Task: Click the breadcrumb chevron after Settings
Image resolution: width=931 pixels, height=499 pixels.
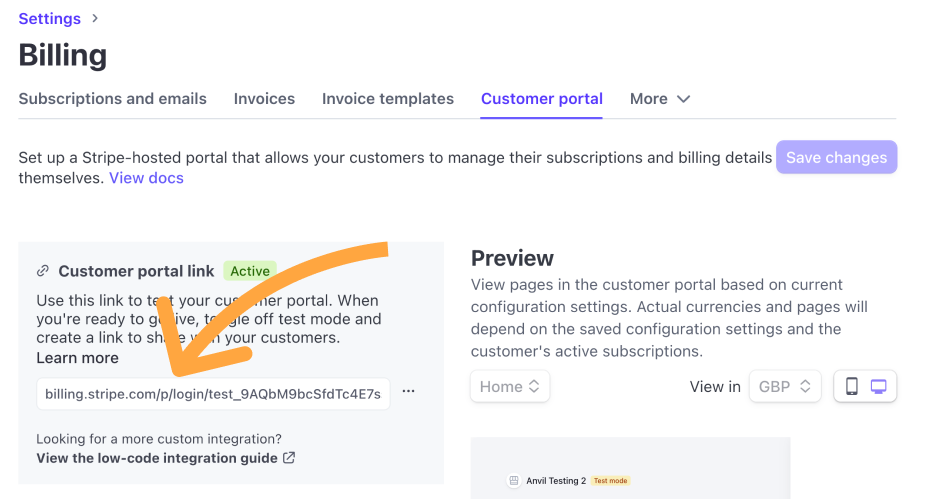Action: pos(96,19)
